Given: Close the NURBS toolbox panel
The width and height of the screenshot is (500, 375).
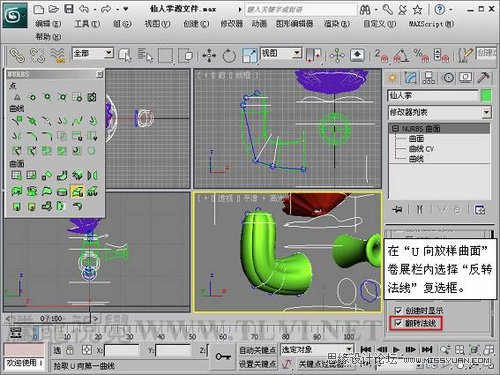Looking at the screenshot, I should 99,74.
